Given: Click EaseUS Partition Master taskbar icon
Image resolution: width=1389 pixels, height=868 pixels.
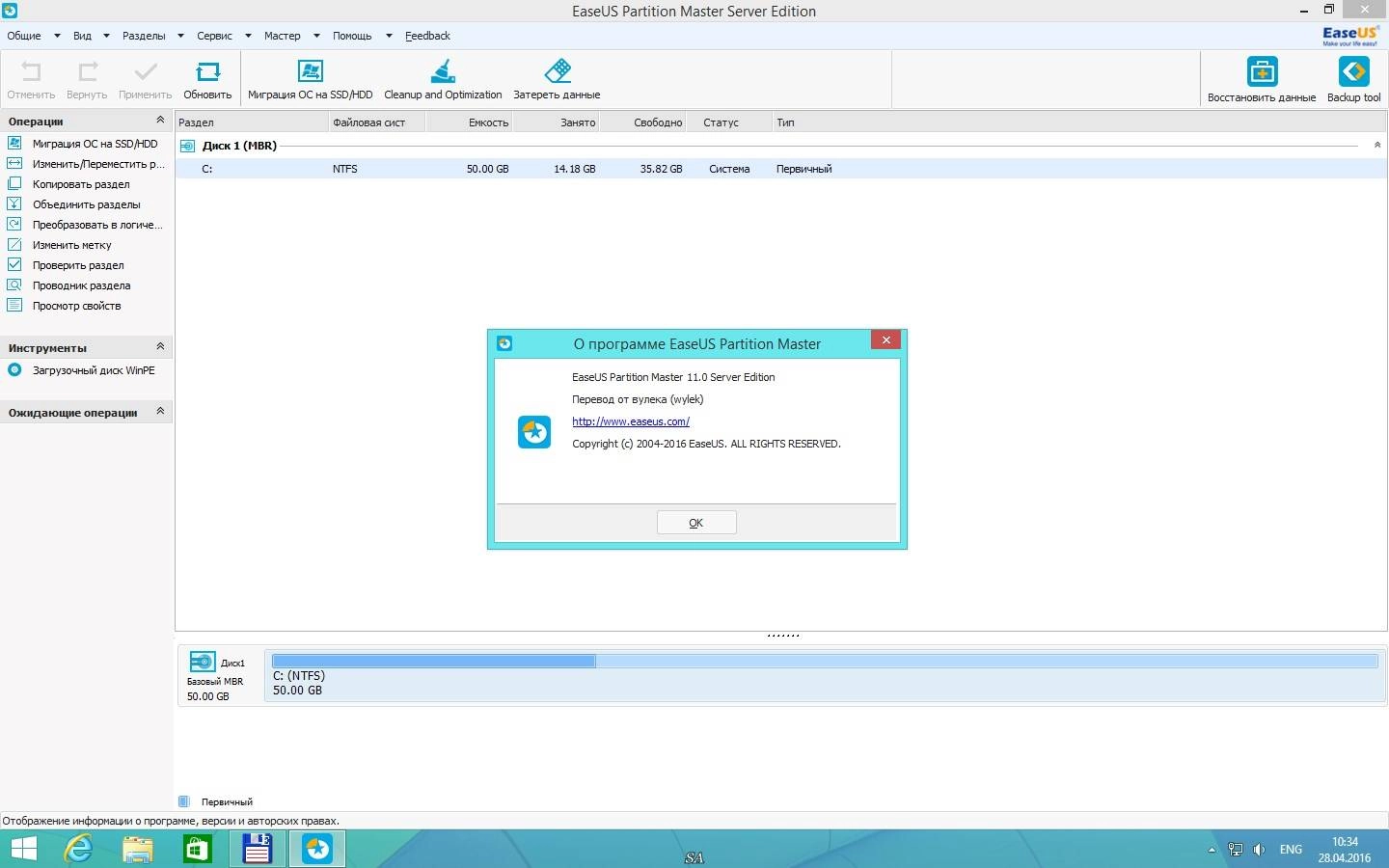Looking at the screenshot, I should [316, 849].
